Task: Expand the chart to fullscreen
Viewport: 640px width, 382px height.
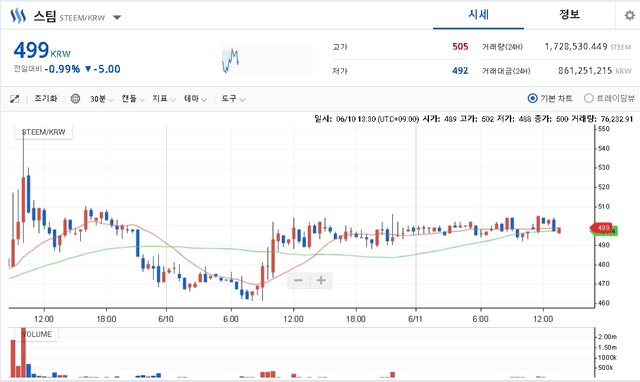Action: tap(15, 99)
